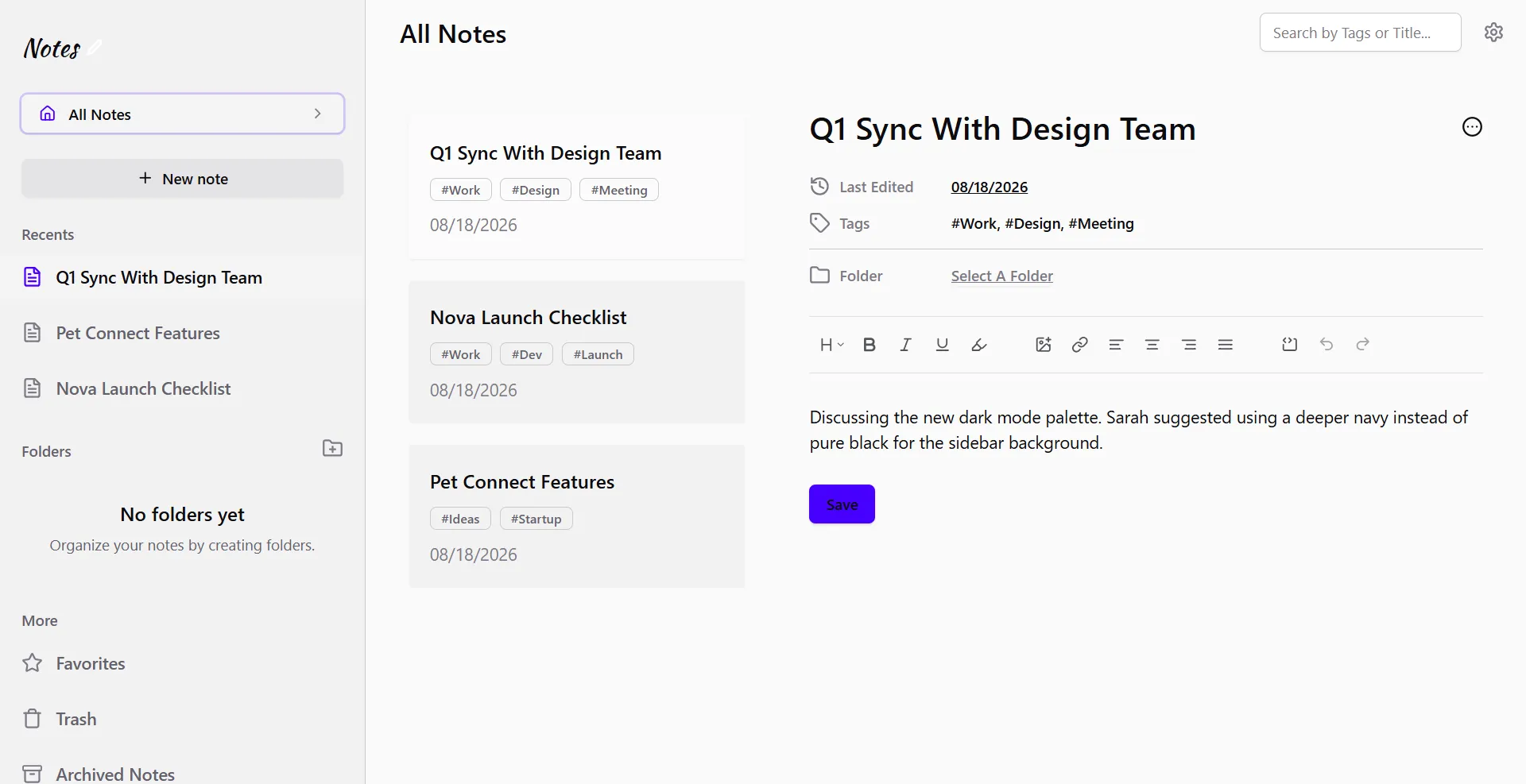Select All Notes in the sidebar
Viewport: 1526px width, 784px height.
183,114
